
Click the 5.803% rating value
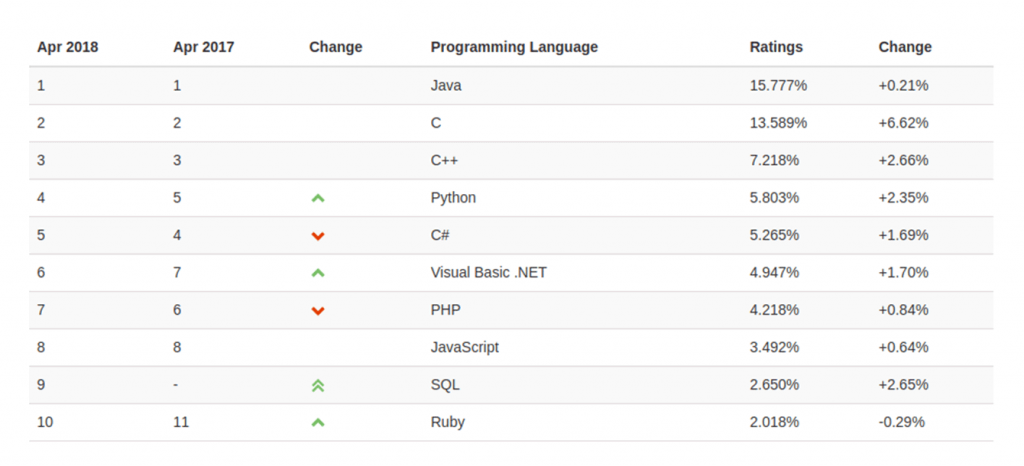pos(774,198)
